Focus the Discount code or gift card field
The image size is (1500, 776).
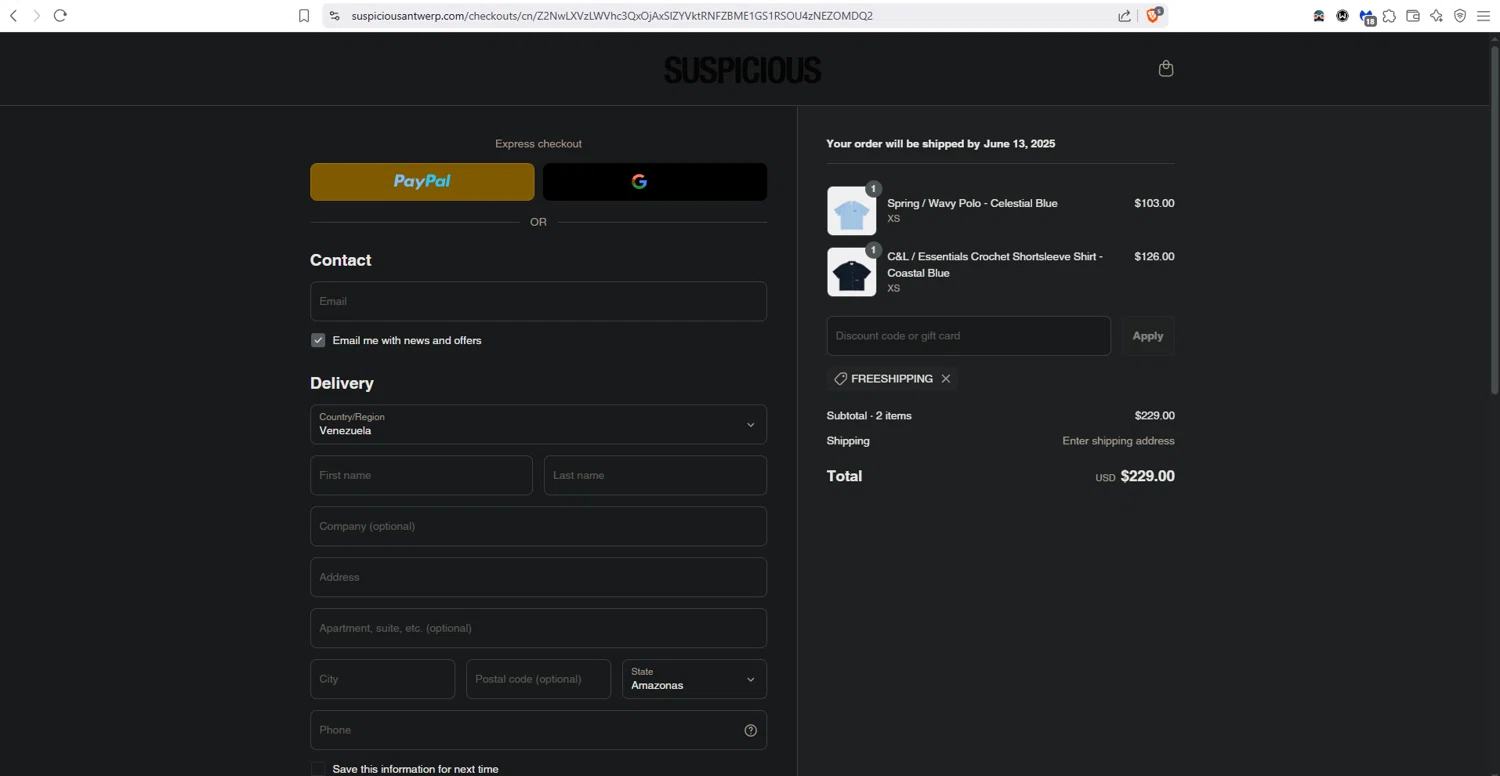coord(968,336)
